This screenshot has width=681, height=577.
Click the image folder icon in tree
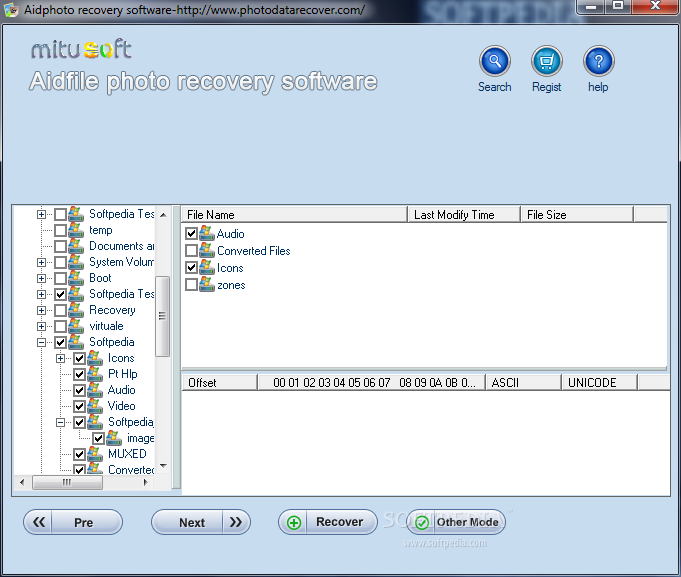pos(114,438)
